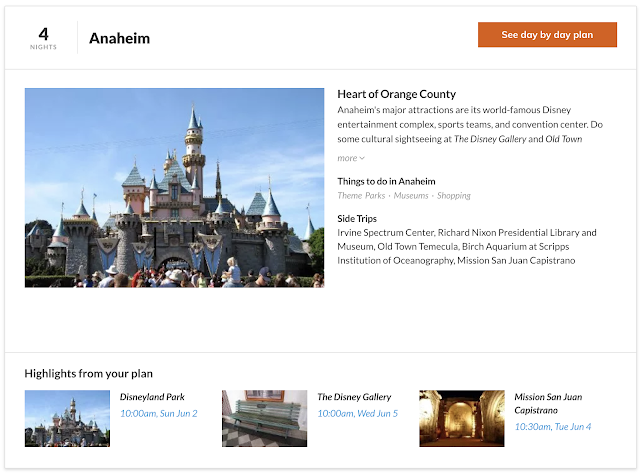Viewport: 640px width, 473px height.
Task: Click Irvine Spectrum Center side trip
Action: tap(386, 233)
